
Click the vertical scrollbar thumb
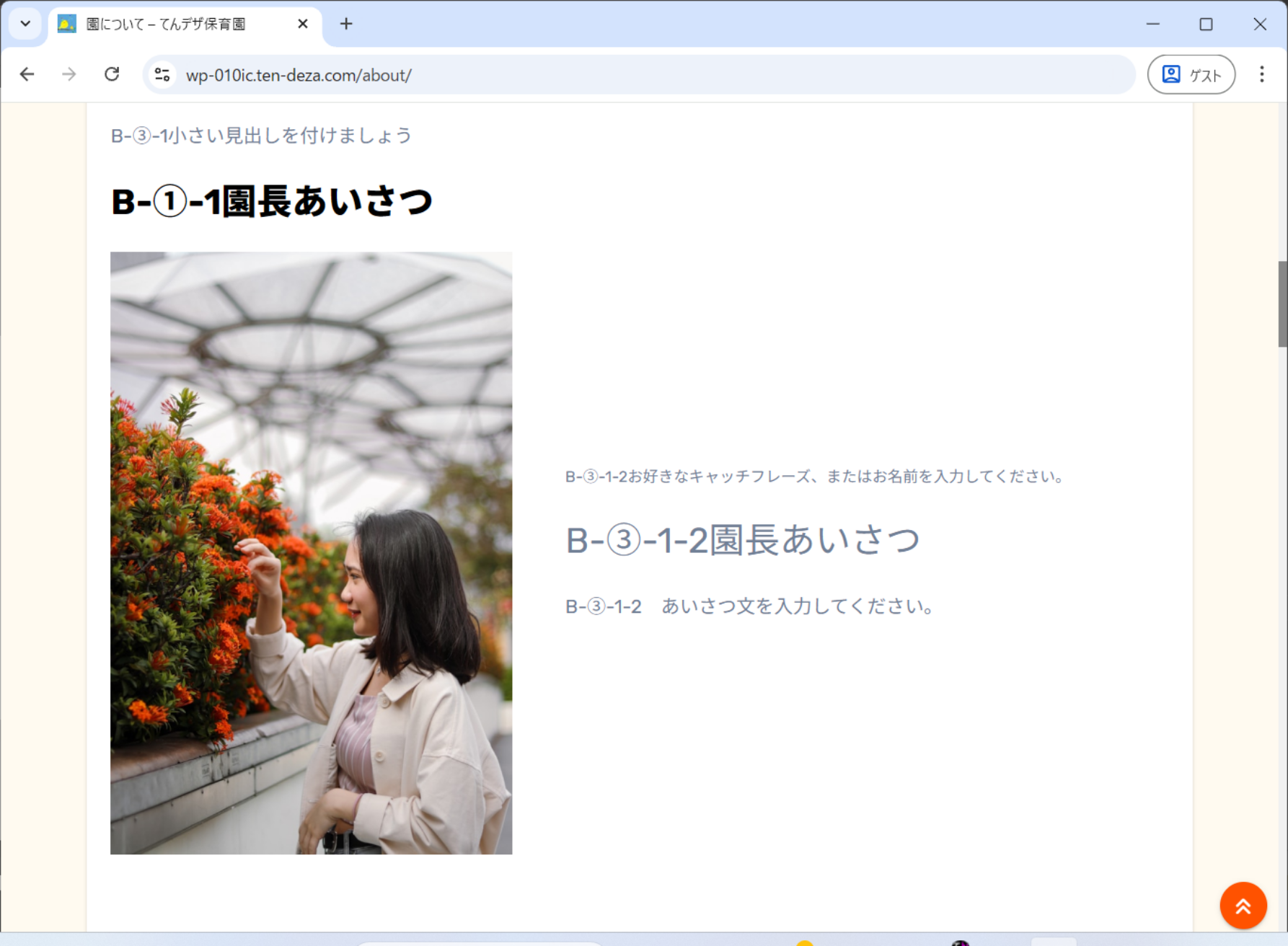coord(1282,303)
